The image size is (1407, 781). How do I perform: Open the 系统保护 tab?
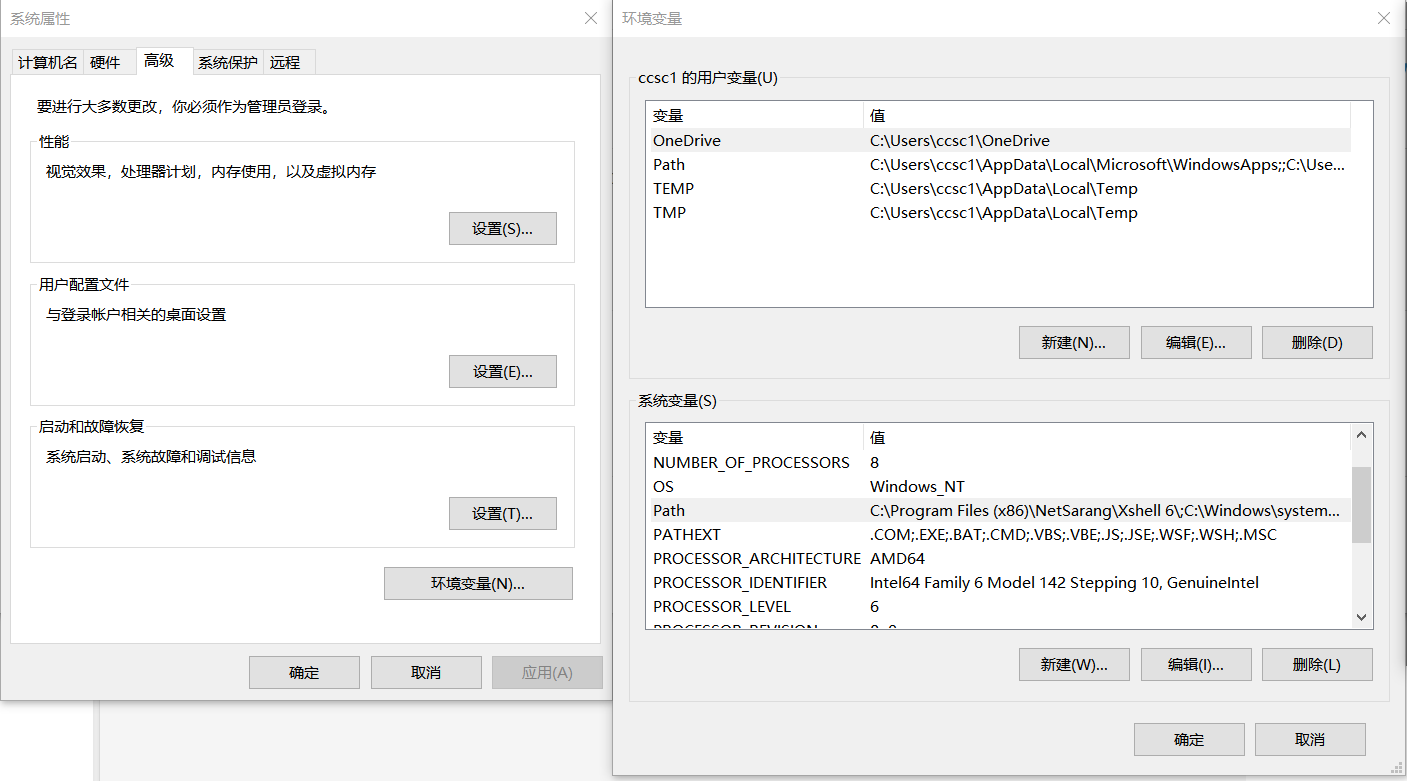[x=227, y=61]
